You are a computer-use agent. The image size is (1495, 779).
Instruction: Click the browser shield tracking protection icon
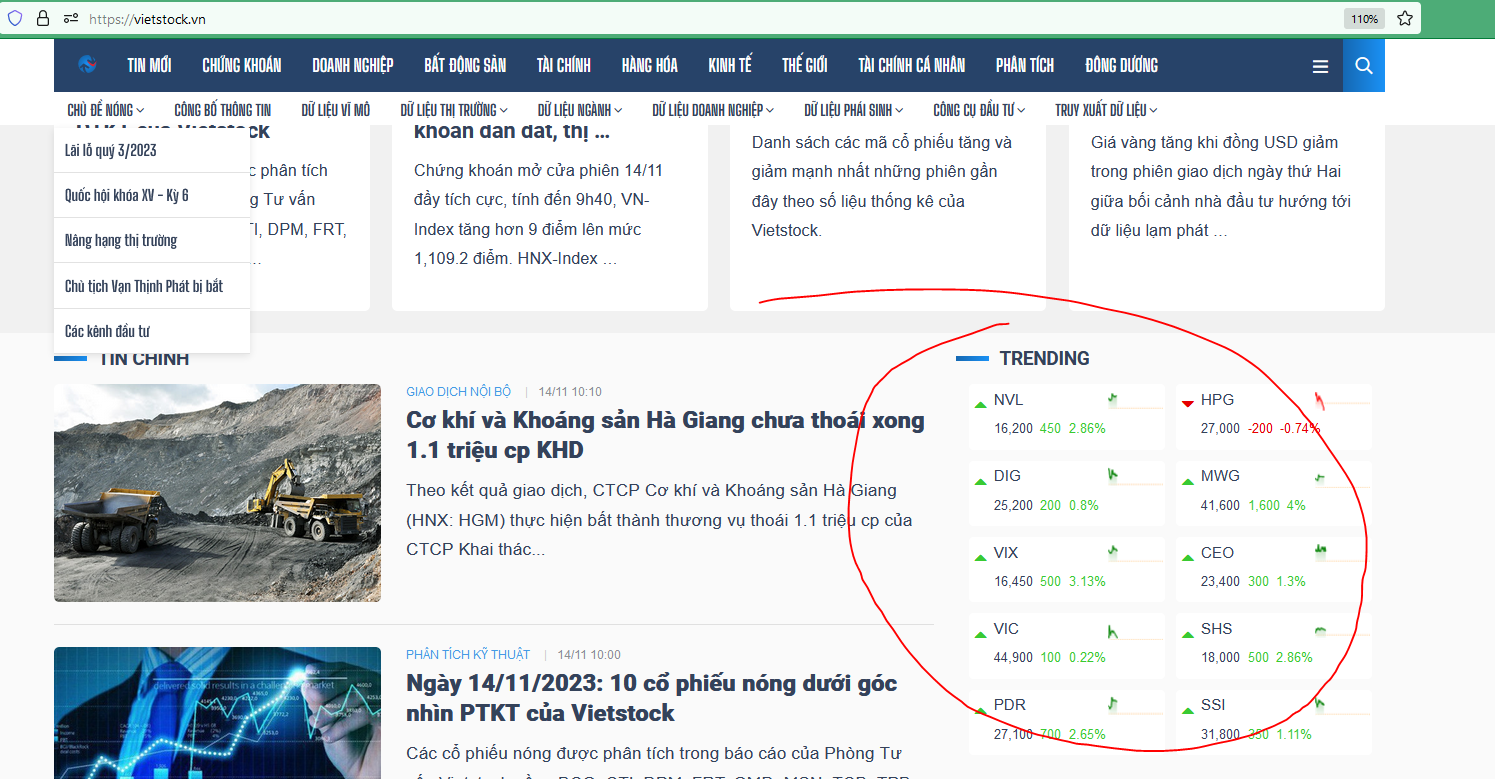point(15,18)
